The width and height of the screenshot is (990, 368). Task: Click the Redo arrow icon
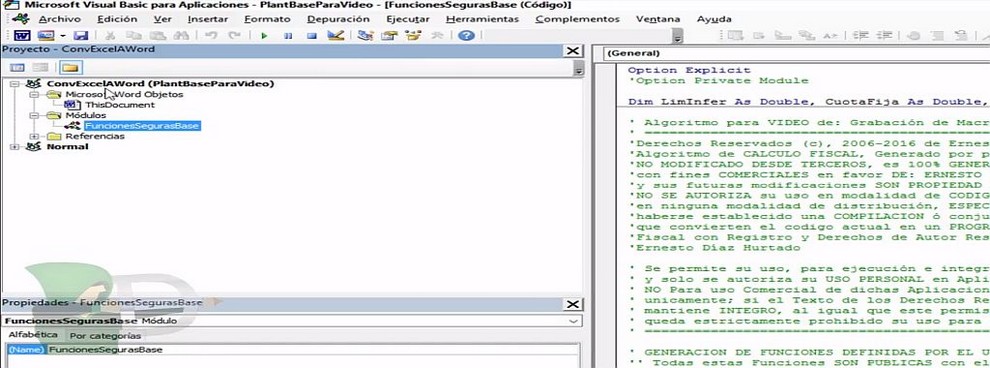[x=234, y=36]
